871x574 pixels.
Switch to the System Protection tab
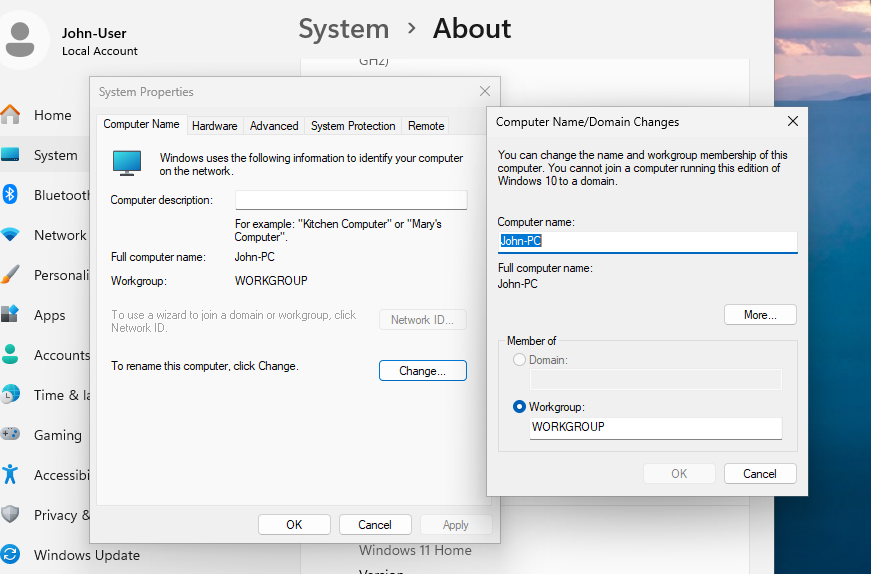coord(353,126)
